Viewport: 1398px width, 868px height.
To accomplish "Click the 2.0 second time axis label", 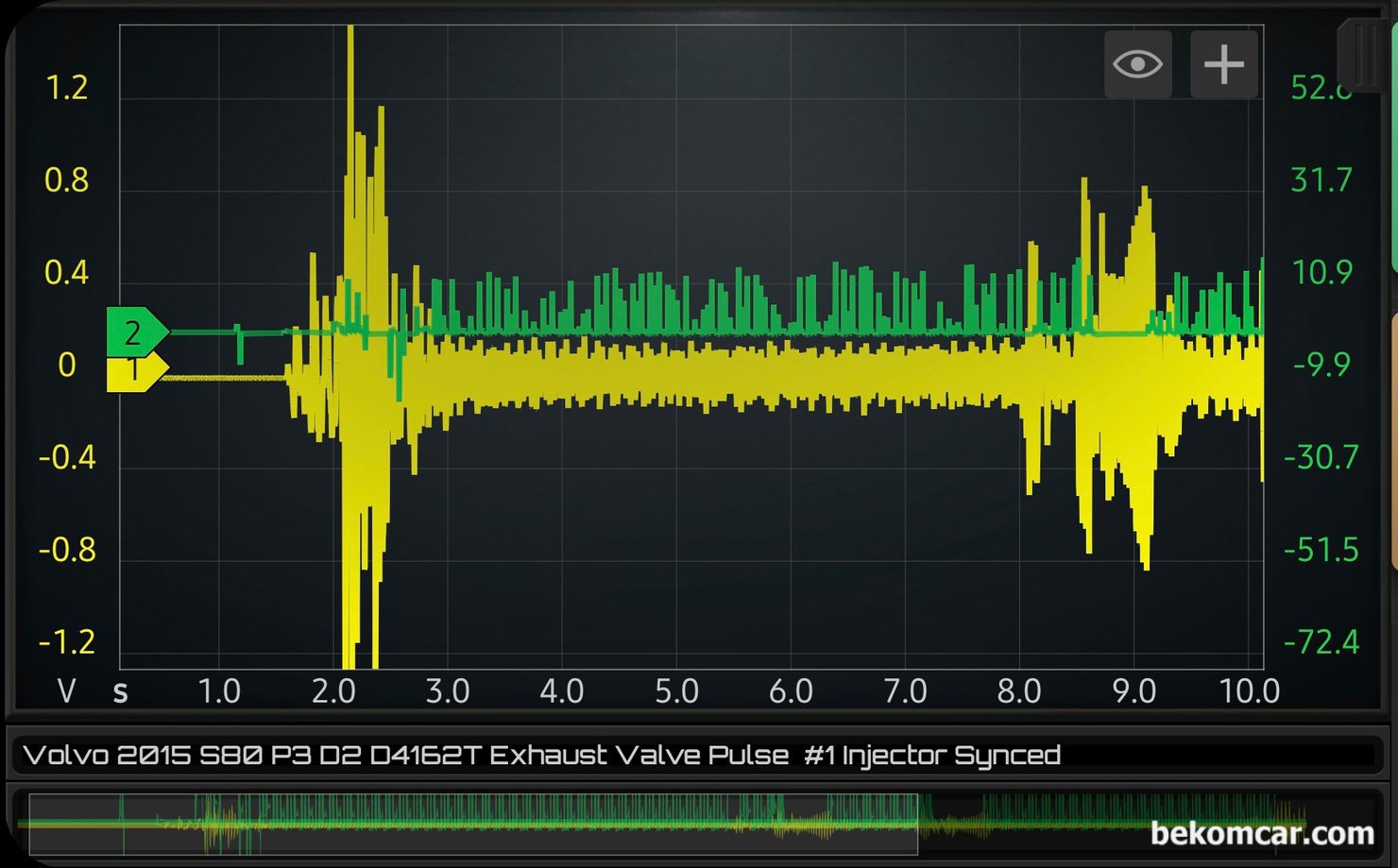I will (333, 691).
